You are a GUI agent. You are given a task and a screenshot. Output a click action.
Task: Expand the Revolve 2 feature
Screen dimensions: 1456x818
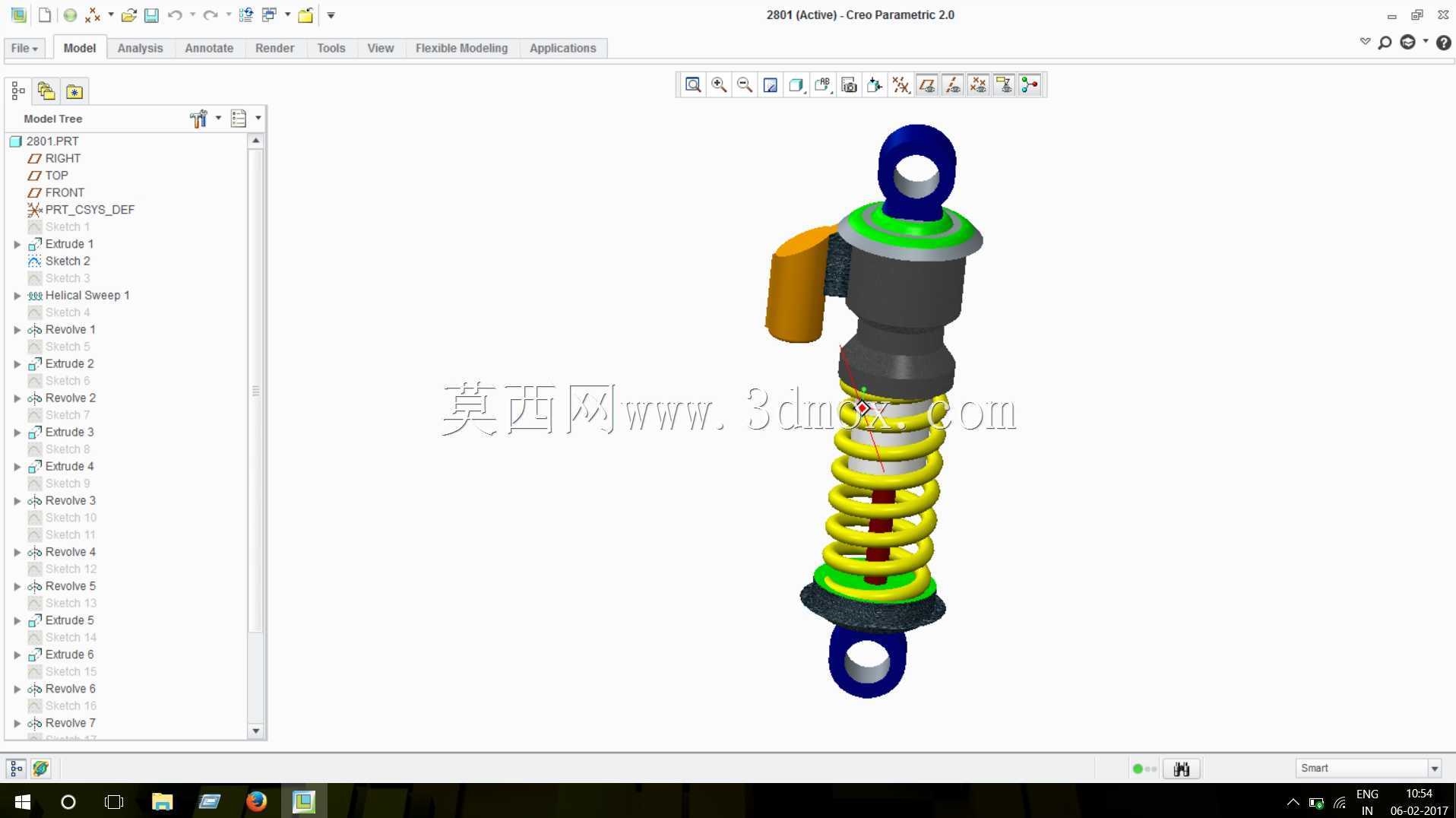click(x=17, y=398)
